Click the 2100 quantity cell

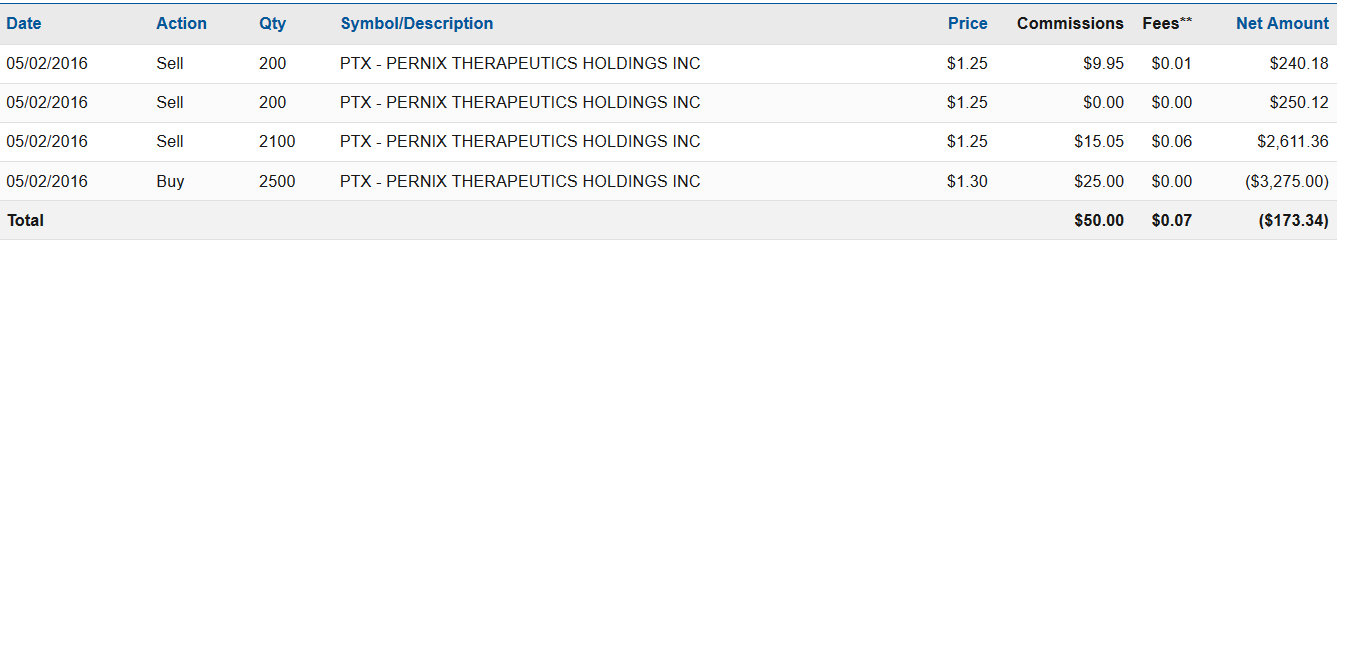pos(277,141)
